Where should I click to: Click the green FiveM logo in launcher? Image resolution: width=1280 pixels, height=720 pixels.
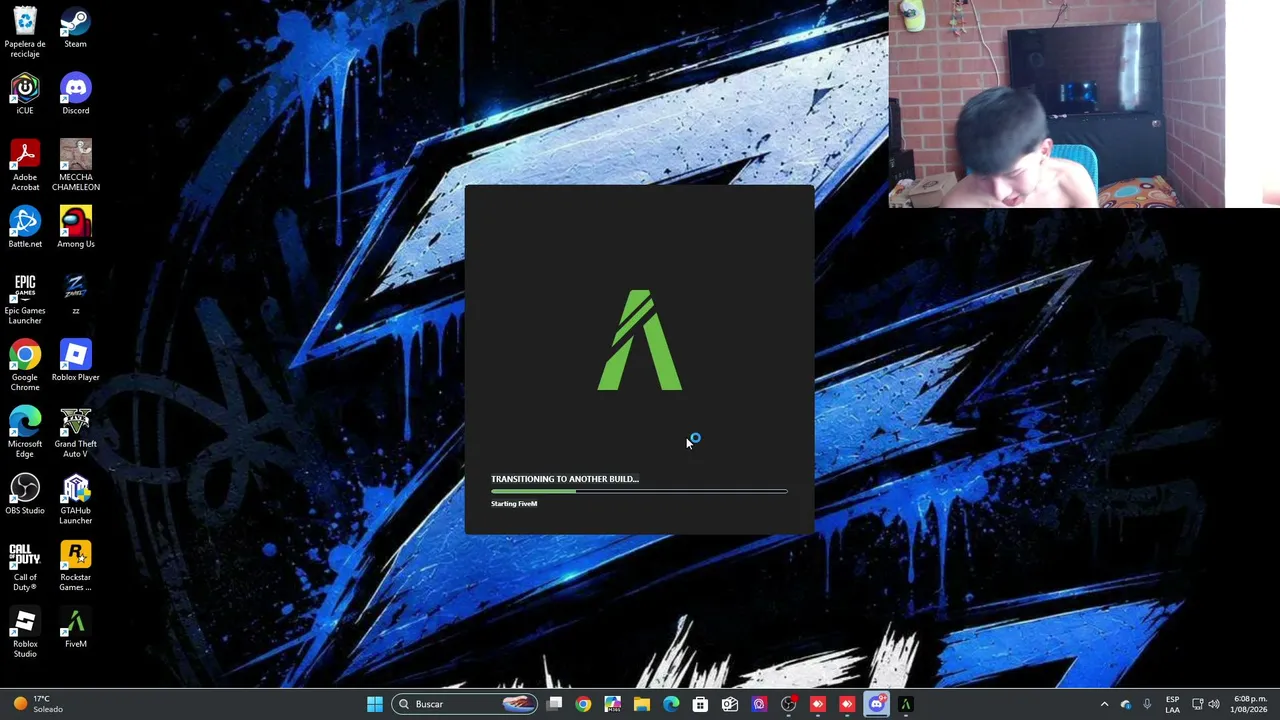640,340
